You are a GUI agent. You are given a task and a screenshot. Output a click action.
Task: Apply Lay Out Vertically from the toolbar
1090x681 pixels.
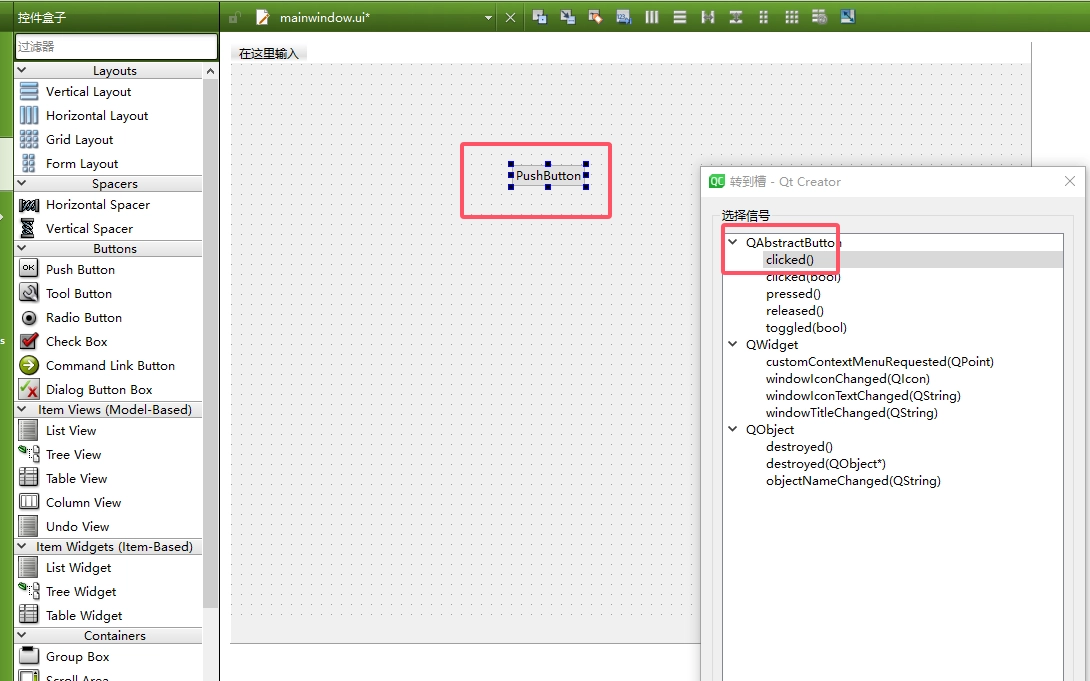click(x=680, y=17)
